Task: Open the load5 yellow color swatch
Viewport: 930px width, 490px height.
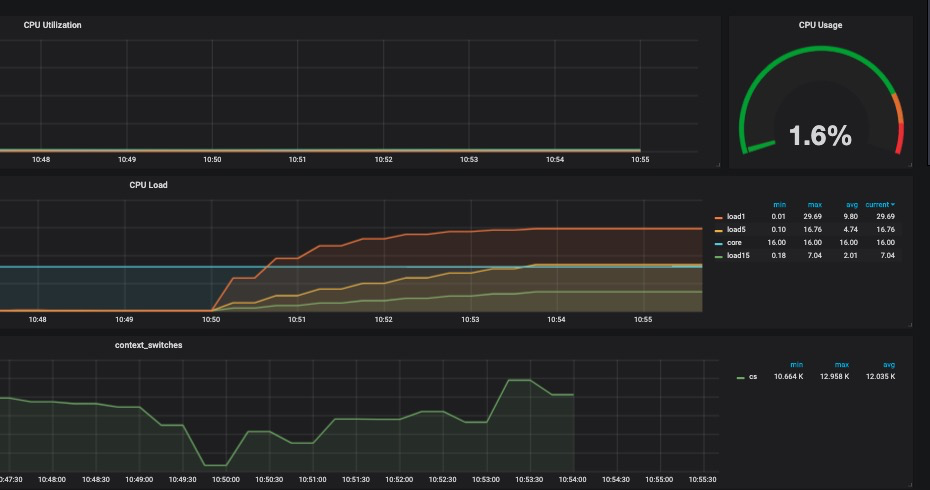Action: coord(719,231)
